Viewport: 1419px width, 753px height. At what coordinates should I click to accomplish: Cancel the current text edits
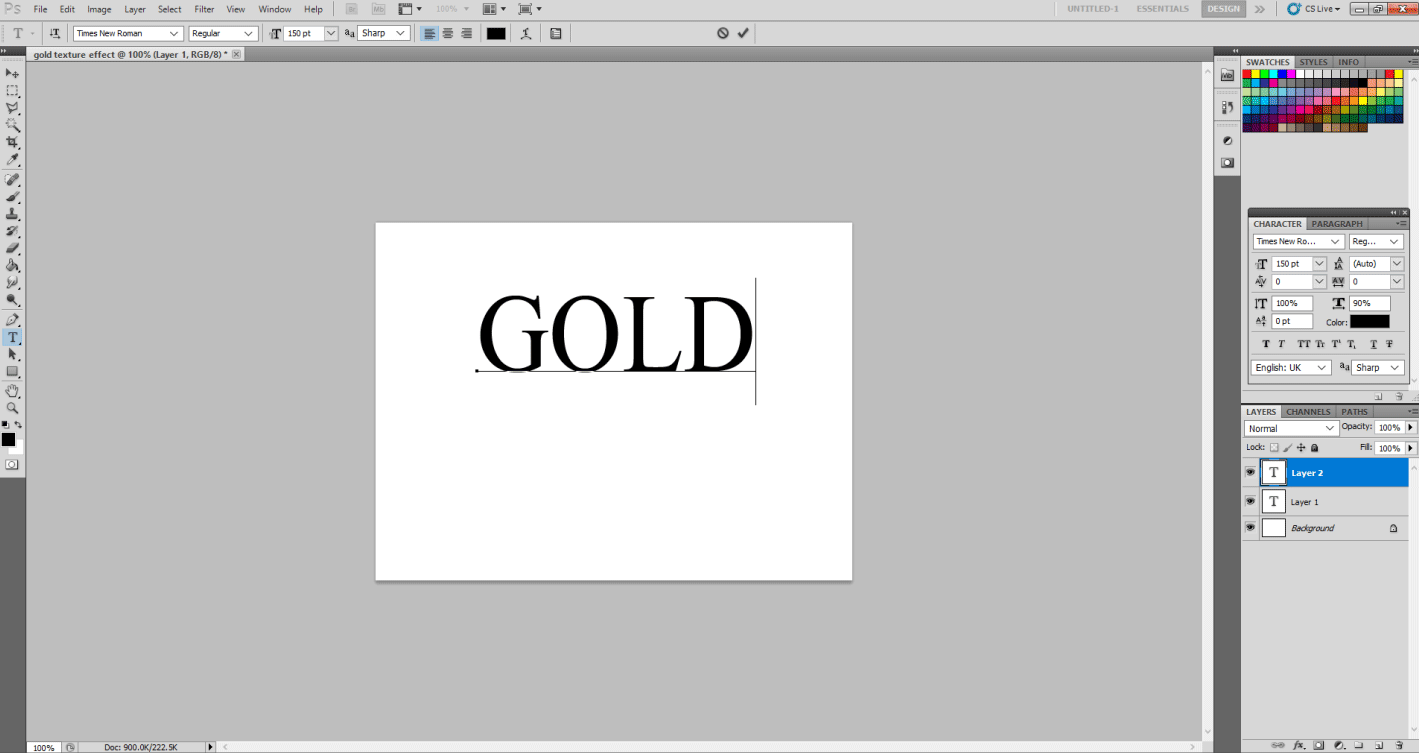[723, 33]
